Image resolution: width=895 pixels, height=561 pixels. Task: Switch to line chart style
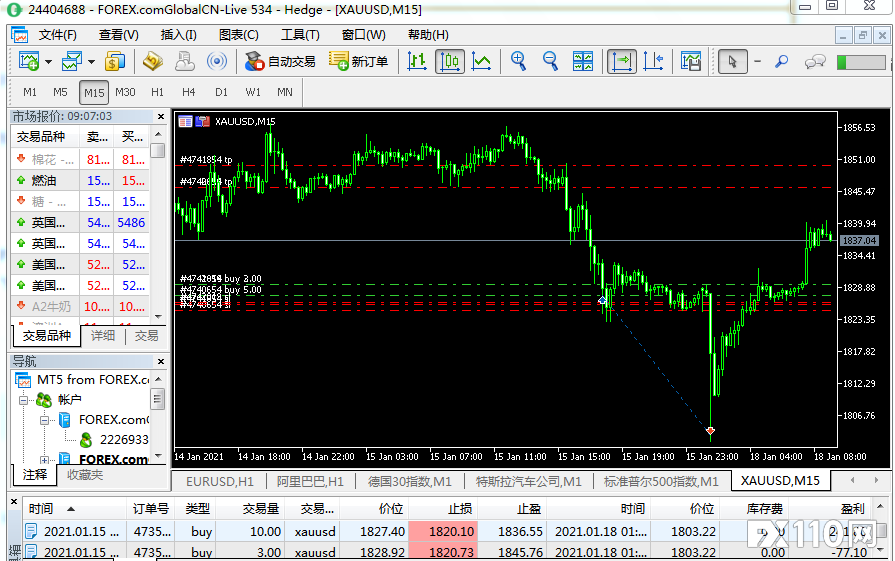482,61
